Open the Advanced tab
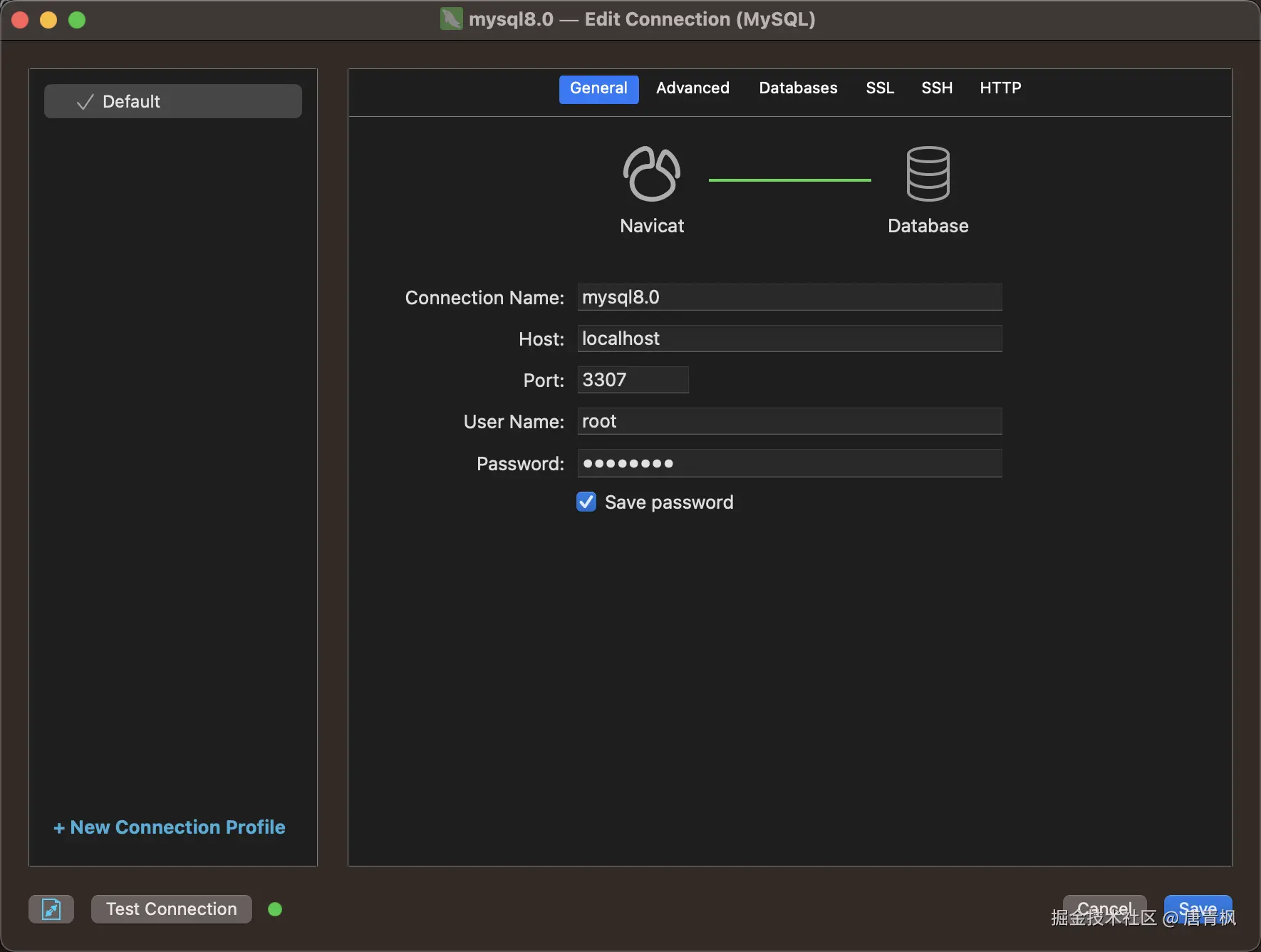Image resolution: width=1261 pixels, height=952 pixels. pos(692,88)
